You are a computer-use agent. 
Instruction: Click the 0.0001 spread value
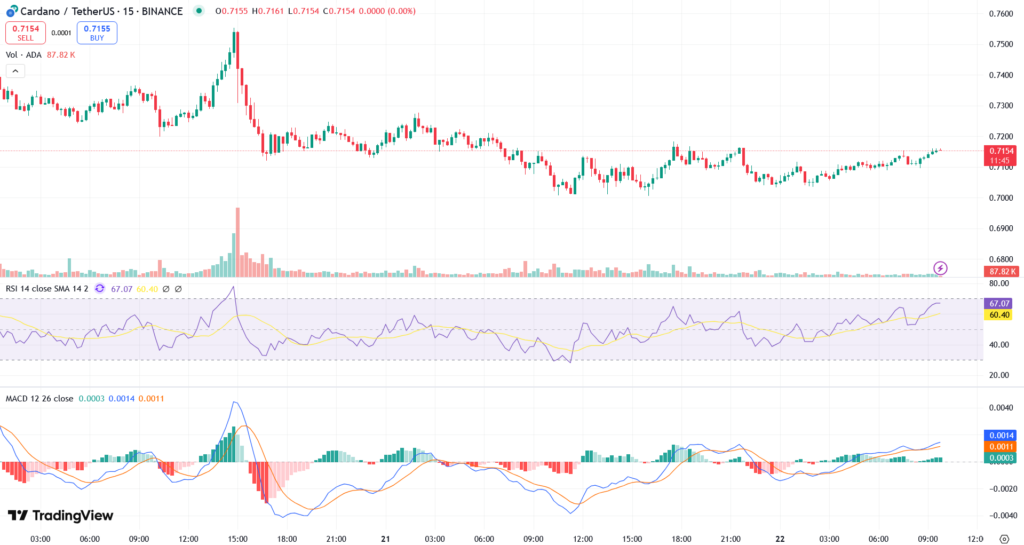[61, 33]
